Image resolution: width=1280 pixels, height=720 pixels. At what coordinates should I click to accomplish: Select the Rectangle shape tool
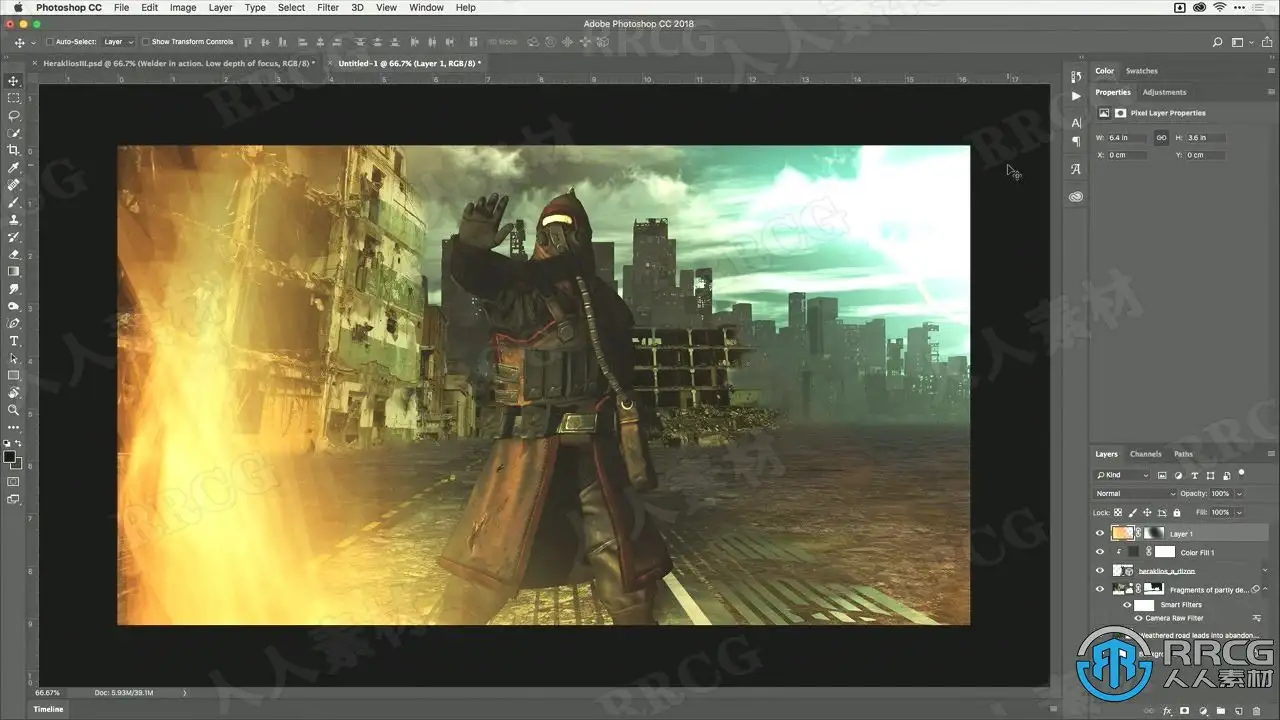point(14,375)
